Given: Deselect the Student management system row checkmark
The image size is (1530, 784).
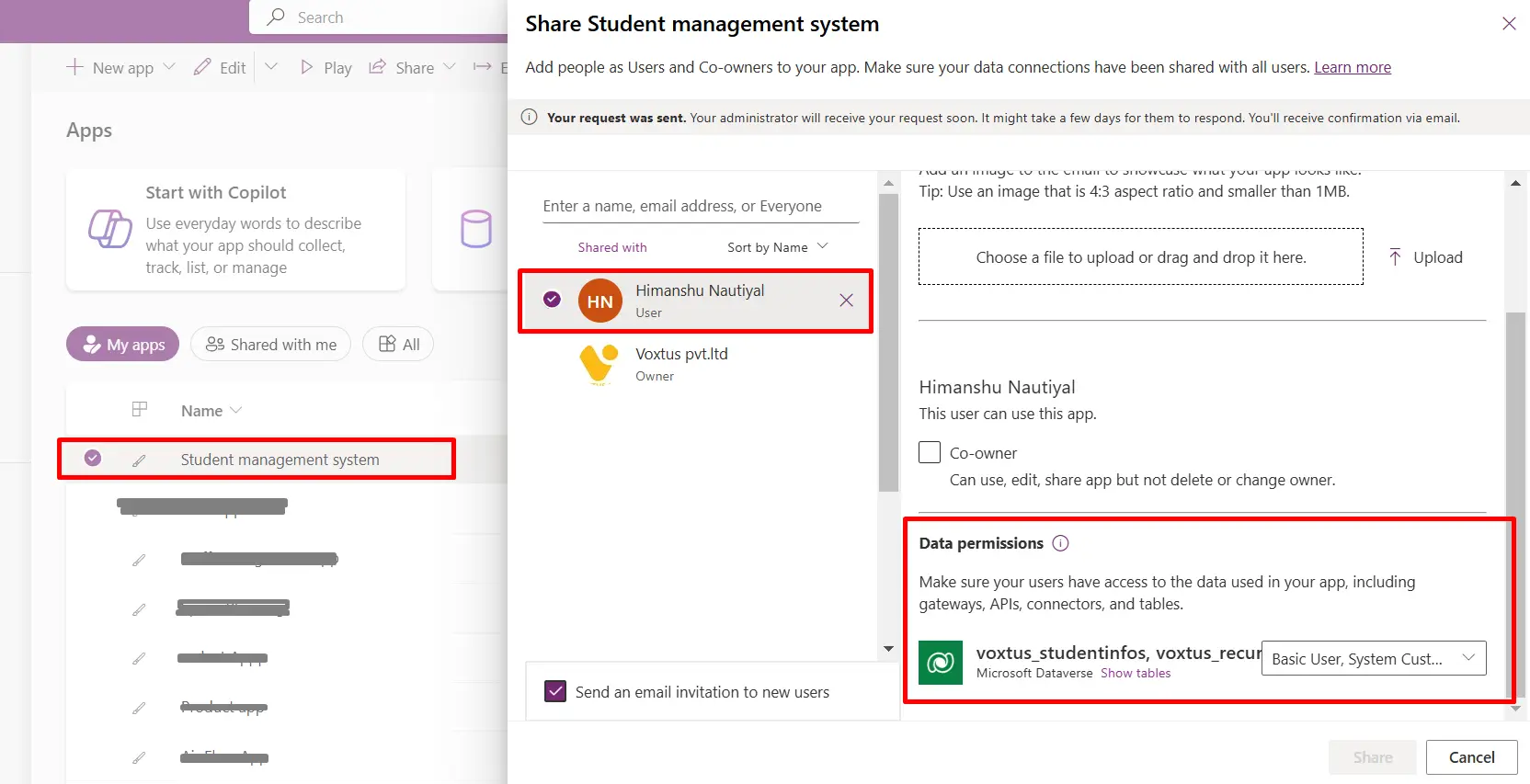Looking at the screenshot, I should point(93,458).
